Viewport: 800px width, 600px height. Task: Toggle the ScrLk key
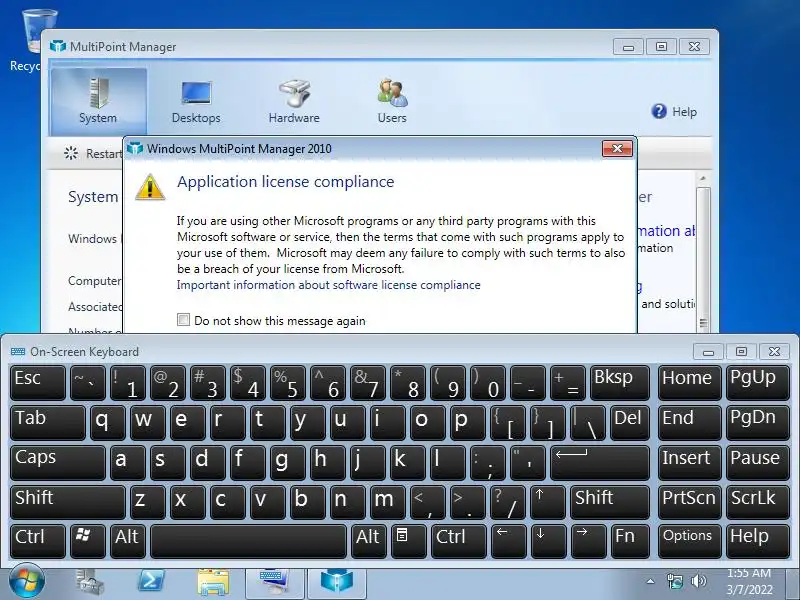(x=758, y=502)
